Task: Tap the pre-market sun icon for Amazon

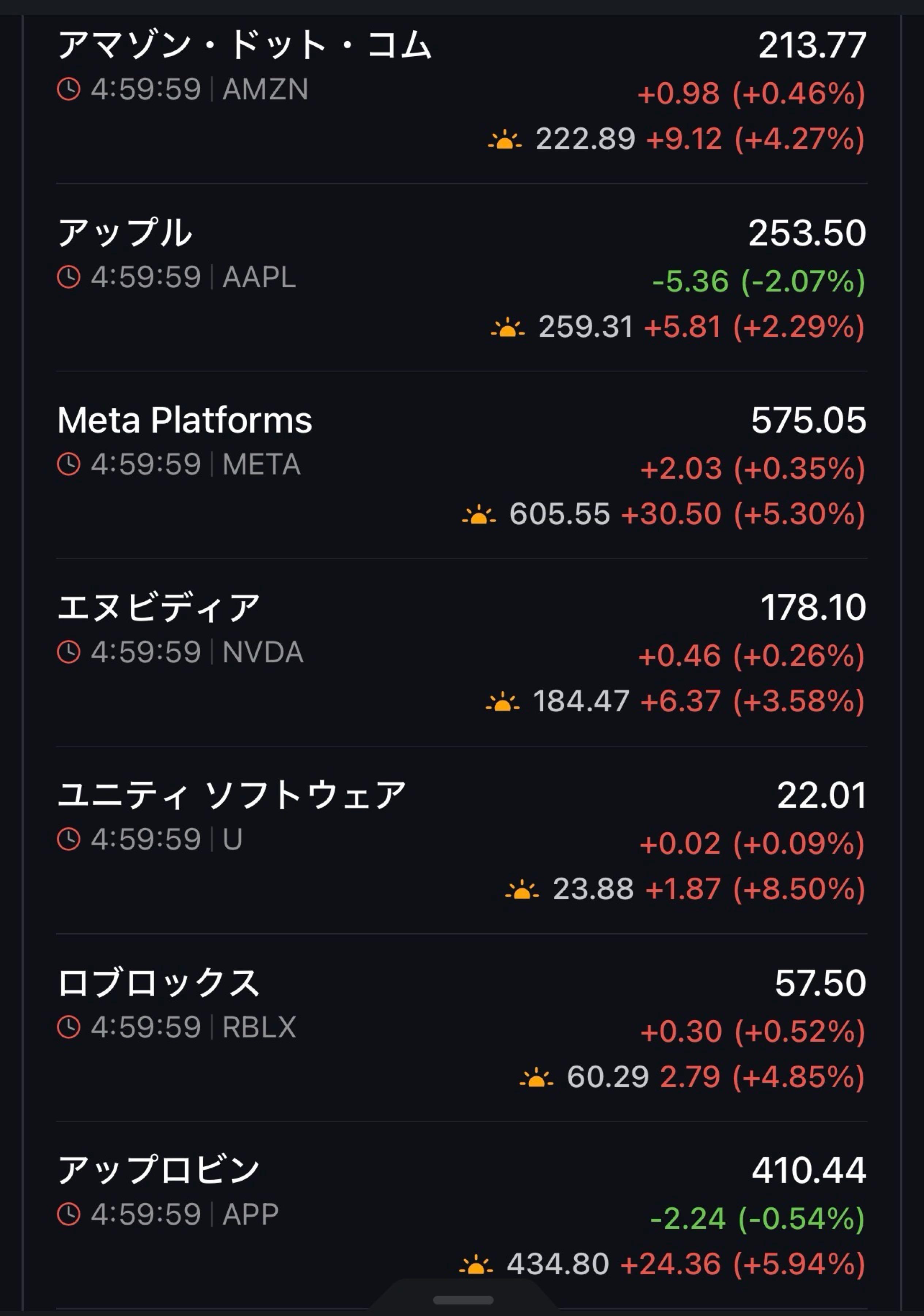Action: click(505, 139)
